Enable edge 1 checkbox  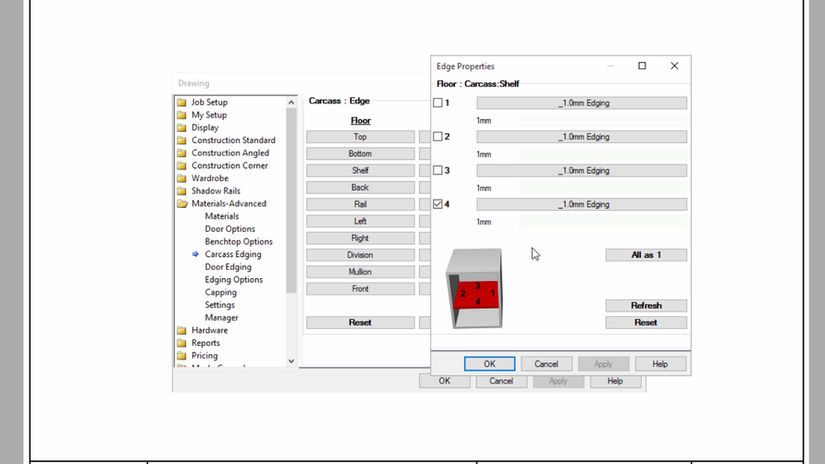pos(438,103)
